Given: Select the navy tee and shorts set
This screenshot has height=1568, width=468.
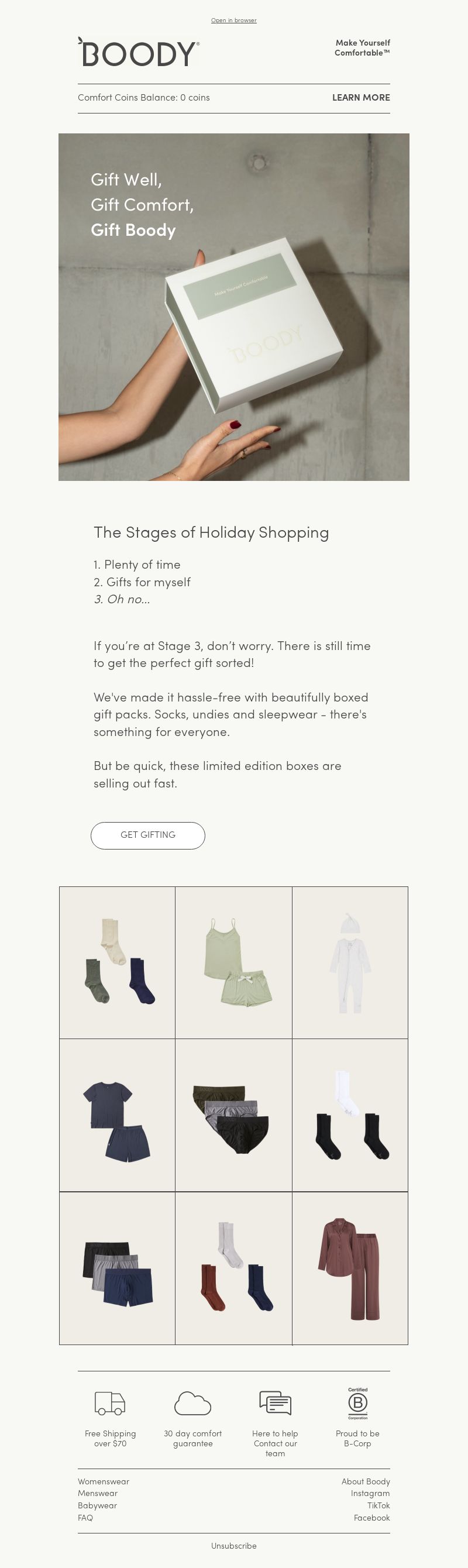Looking at the screenshot, I should 117,1115.
